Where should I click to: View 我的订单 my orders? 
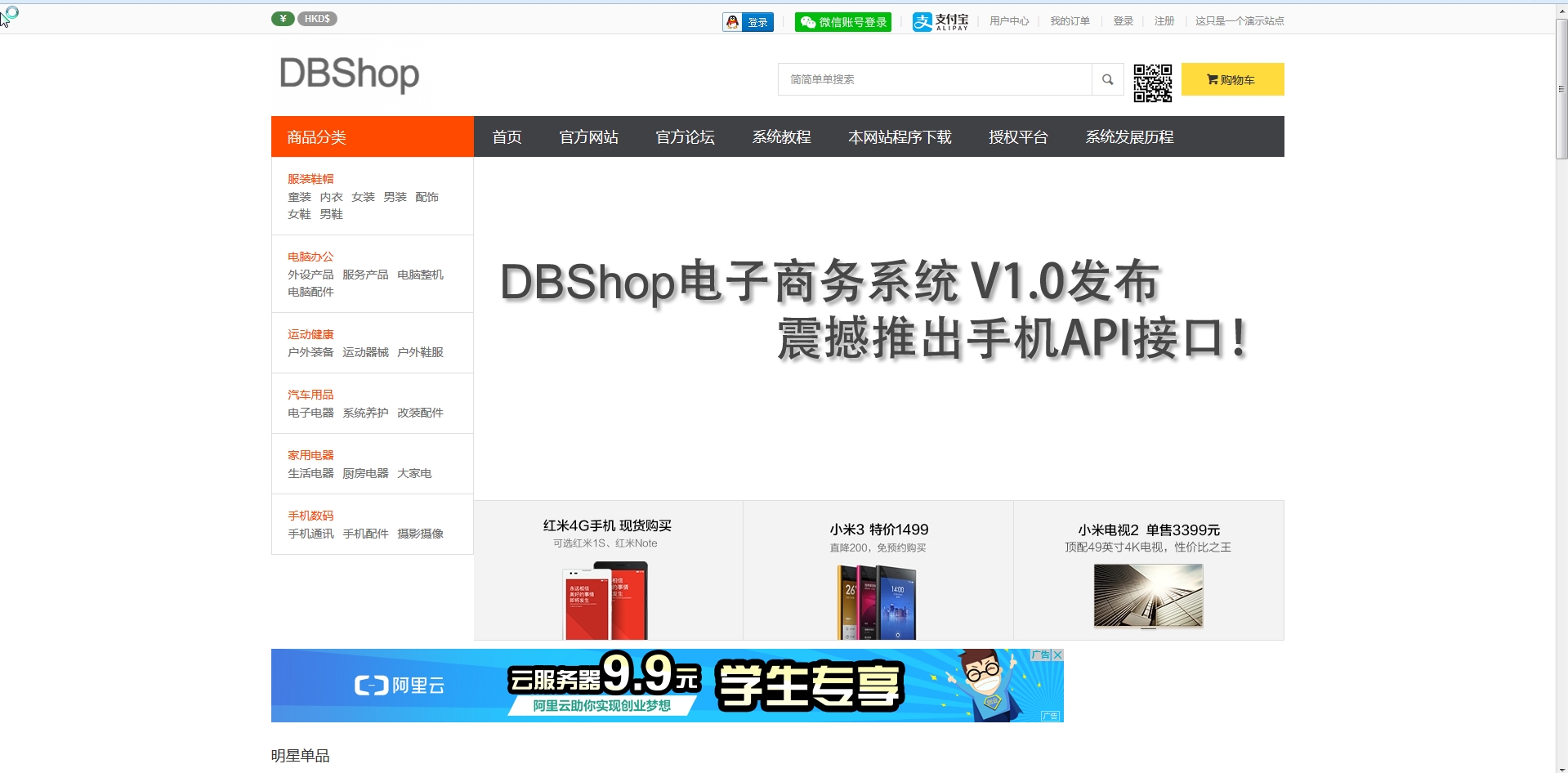(1070, 21)
